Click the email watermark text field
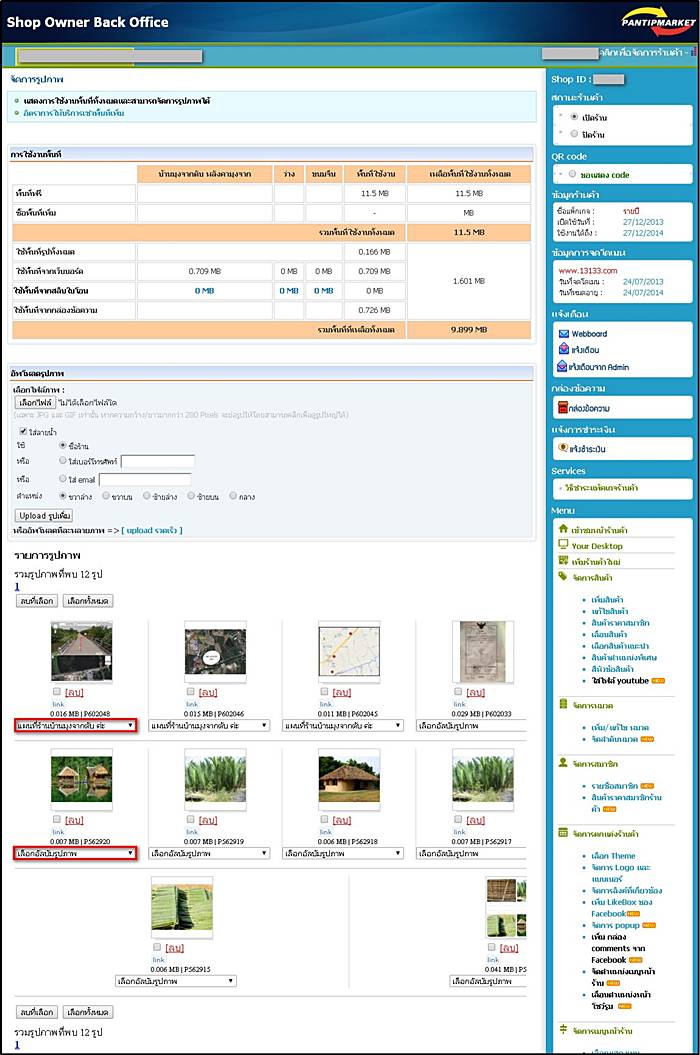 pos(144,479)
